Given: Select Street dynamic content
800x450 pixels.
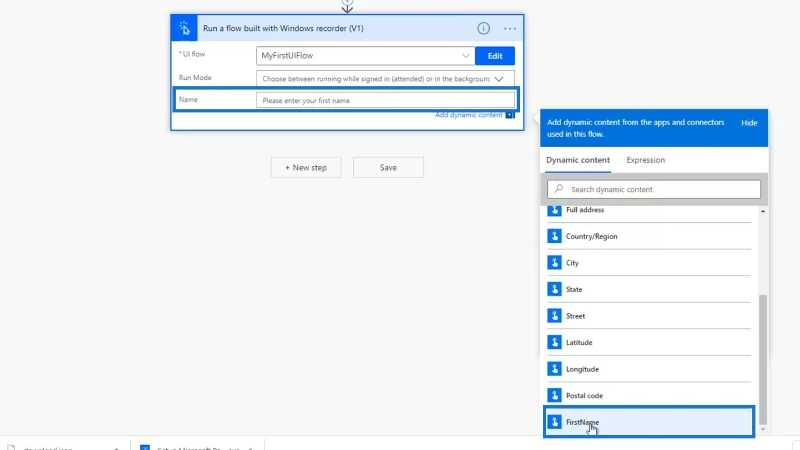Looking at the screenshot, I should 649,316.
